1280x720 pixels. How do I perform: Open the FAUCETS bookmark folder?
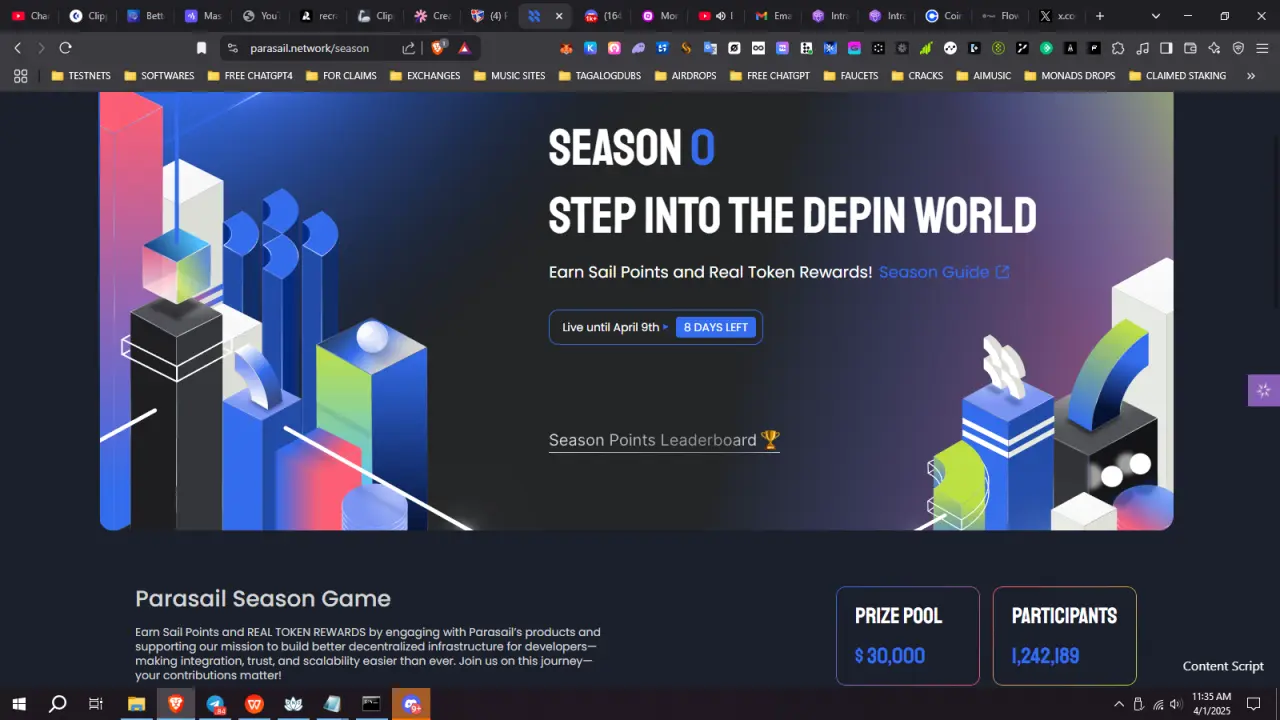click(x=850, y=76)
